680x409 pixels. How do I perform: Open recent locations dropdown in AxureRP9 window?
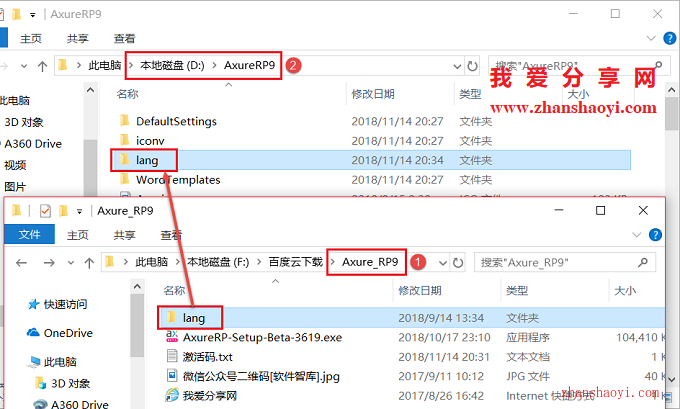tap(24, 66)
